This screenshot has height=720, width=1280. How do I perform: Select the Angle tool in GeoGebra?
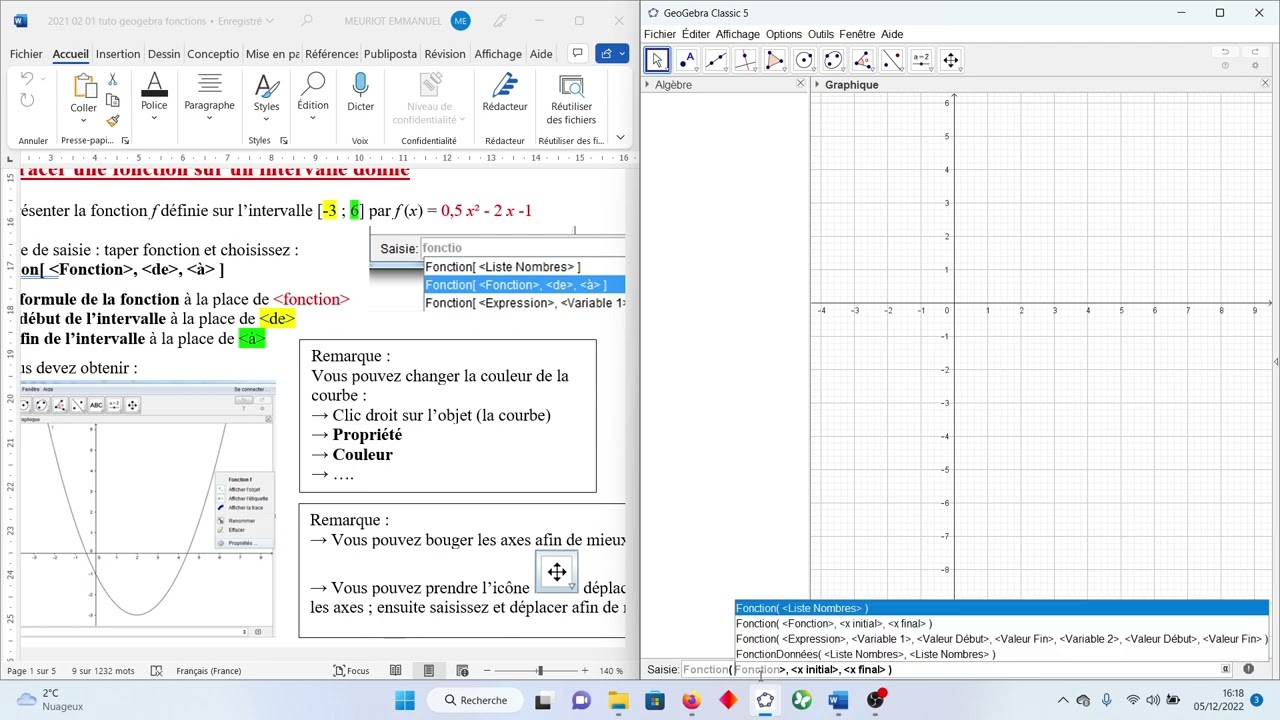pyautogui.click(x=862, y=60)
